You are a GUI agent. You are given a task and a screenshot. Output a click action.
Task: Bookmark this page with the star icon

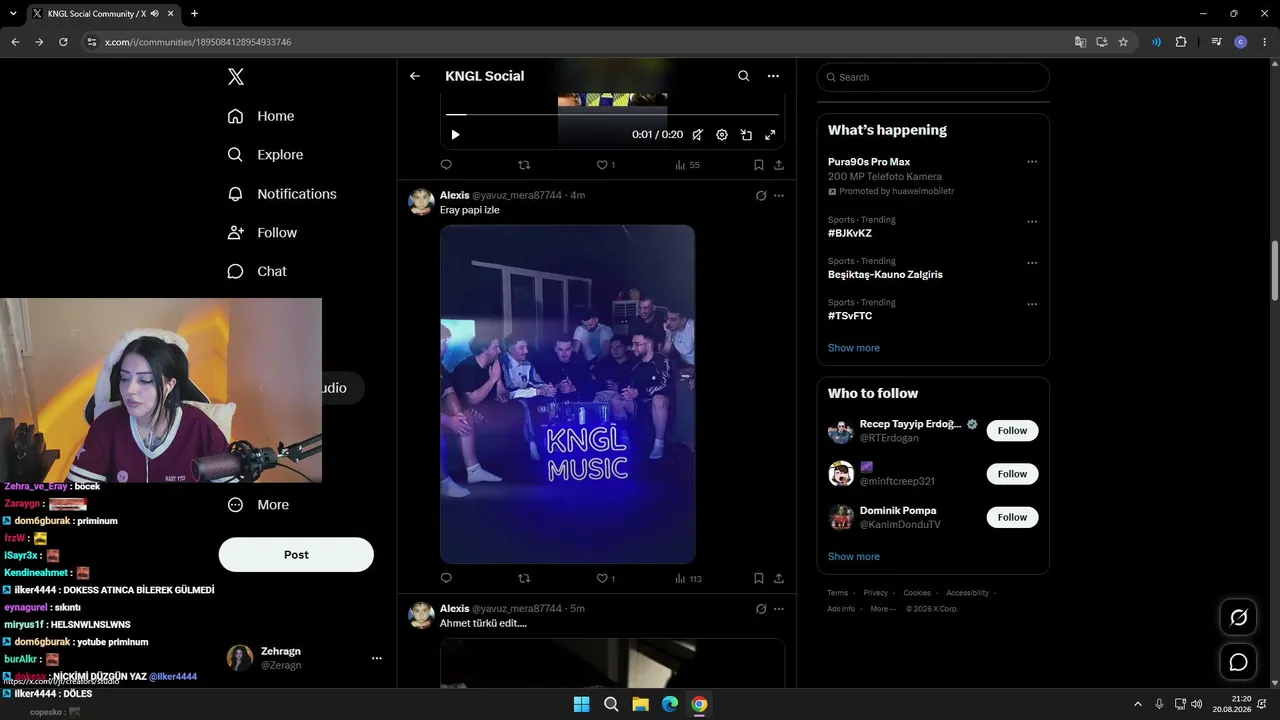pyautogui.click(x=1123, y=42)
